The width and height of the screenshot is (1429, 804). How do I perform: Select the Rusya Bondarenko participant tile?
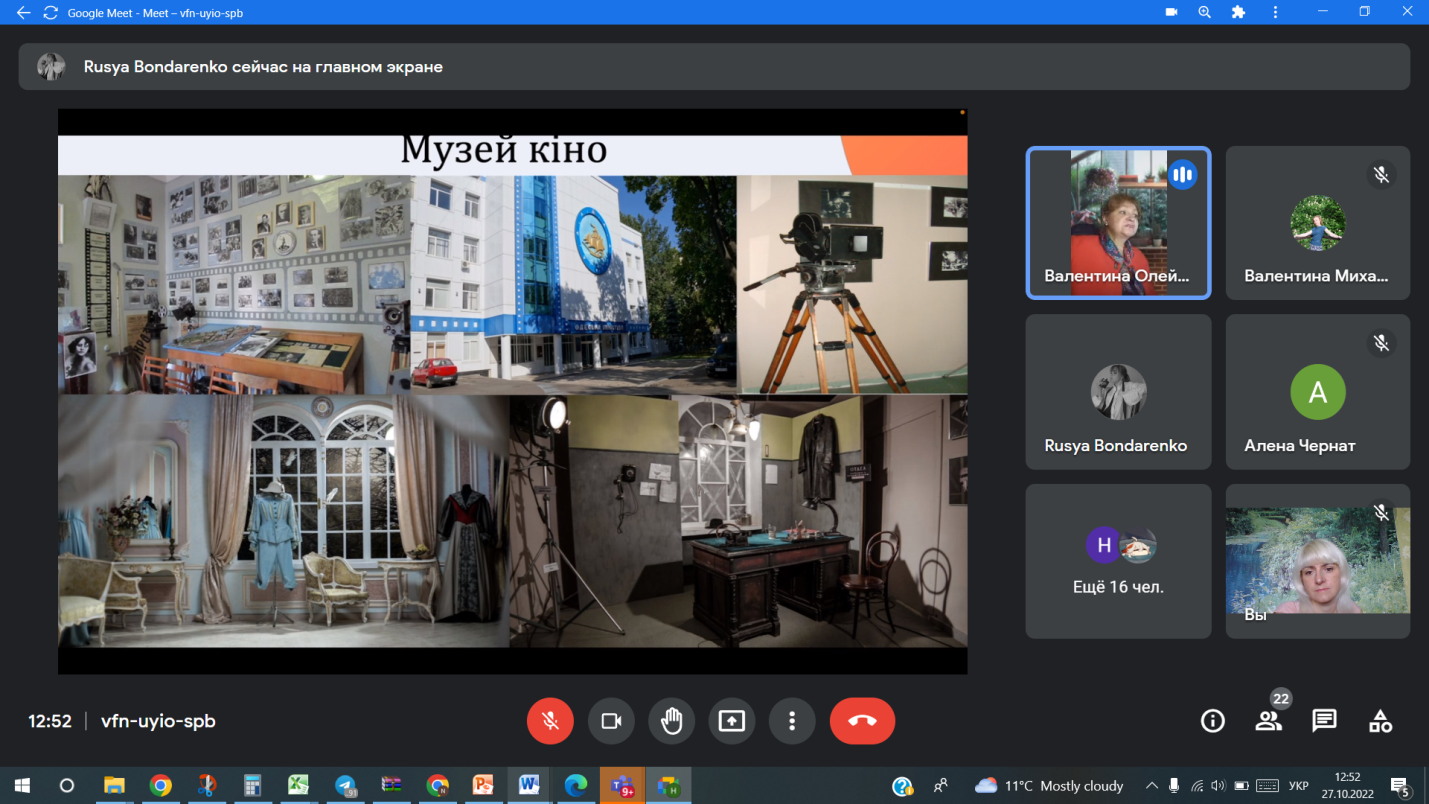click(x=1117, y=392)
